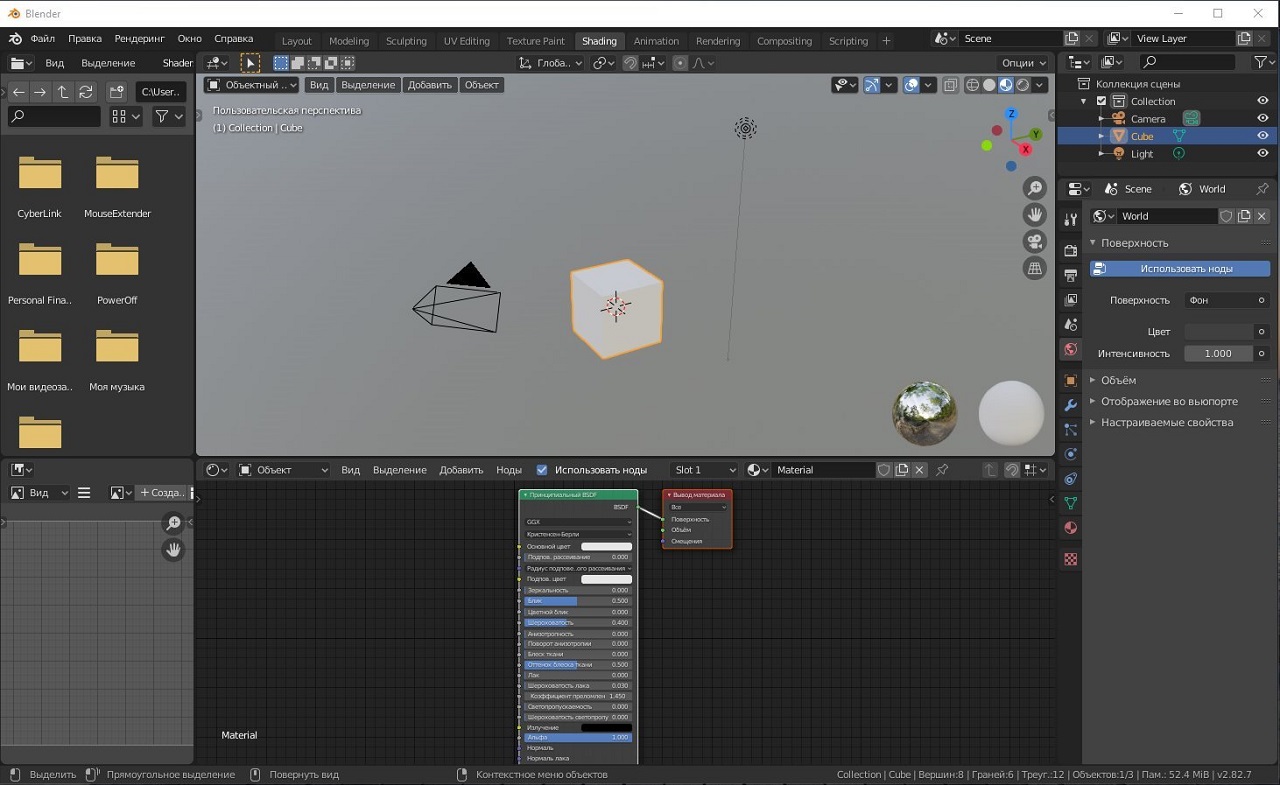The image size is (1280, 785).
Task: Open the World properties tab icon
Action: 1071,349
